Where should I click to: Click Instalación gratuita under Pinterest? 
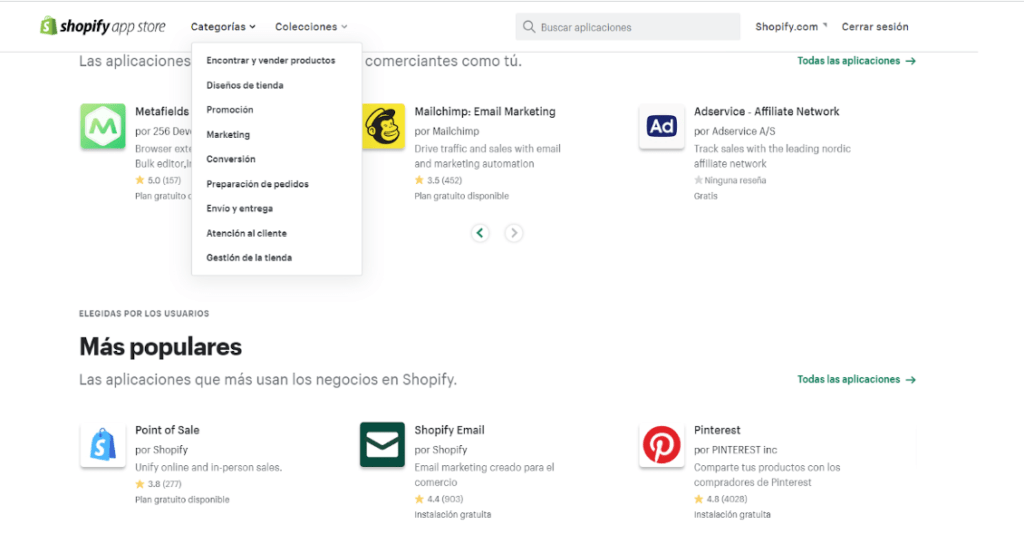(732, 515)
